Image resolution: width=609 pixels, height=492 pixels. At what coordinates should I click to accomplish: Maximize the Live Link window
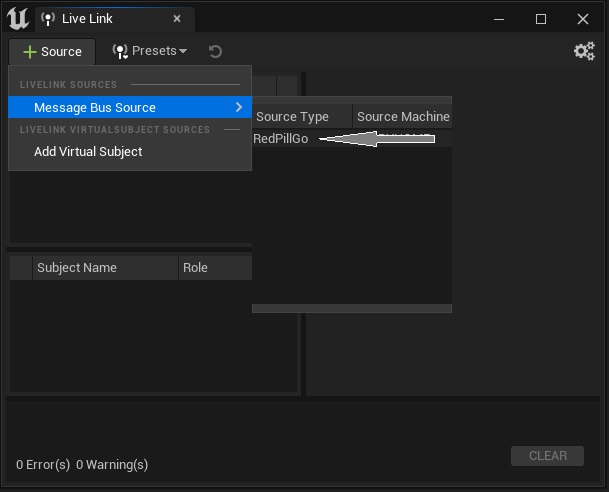tap(541, 19)
